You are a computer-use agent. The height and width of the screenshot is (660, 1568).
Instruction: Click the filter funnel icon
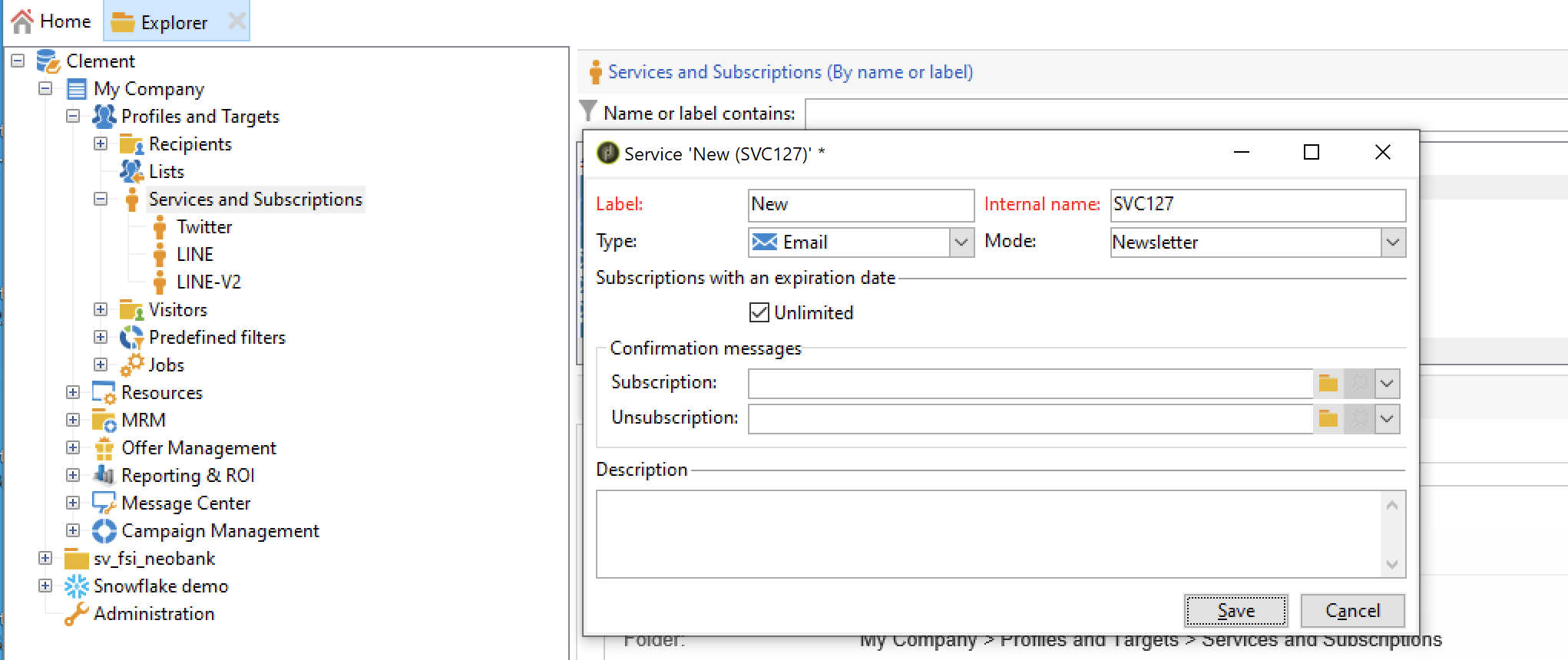pyautogui.click(x=588, y=112)
